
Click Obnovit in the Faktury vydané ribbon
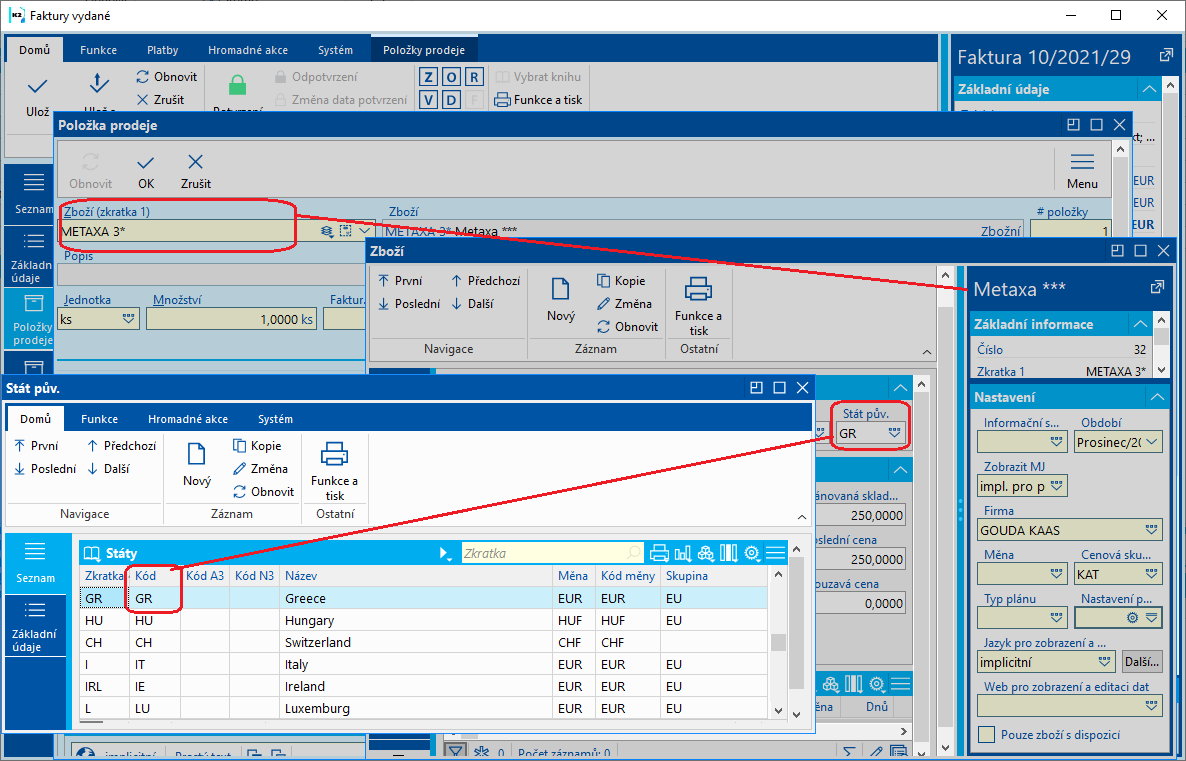tap(166, 76)
